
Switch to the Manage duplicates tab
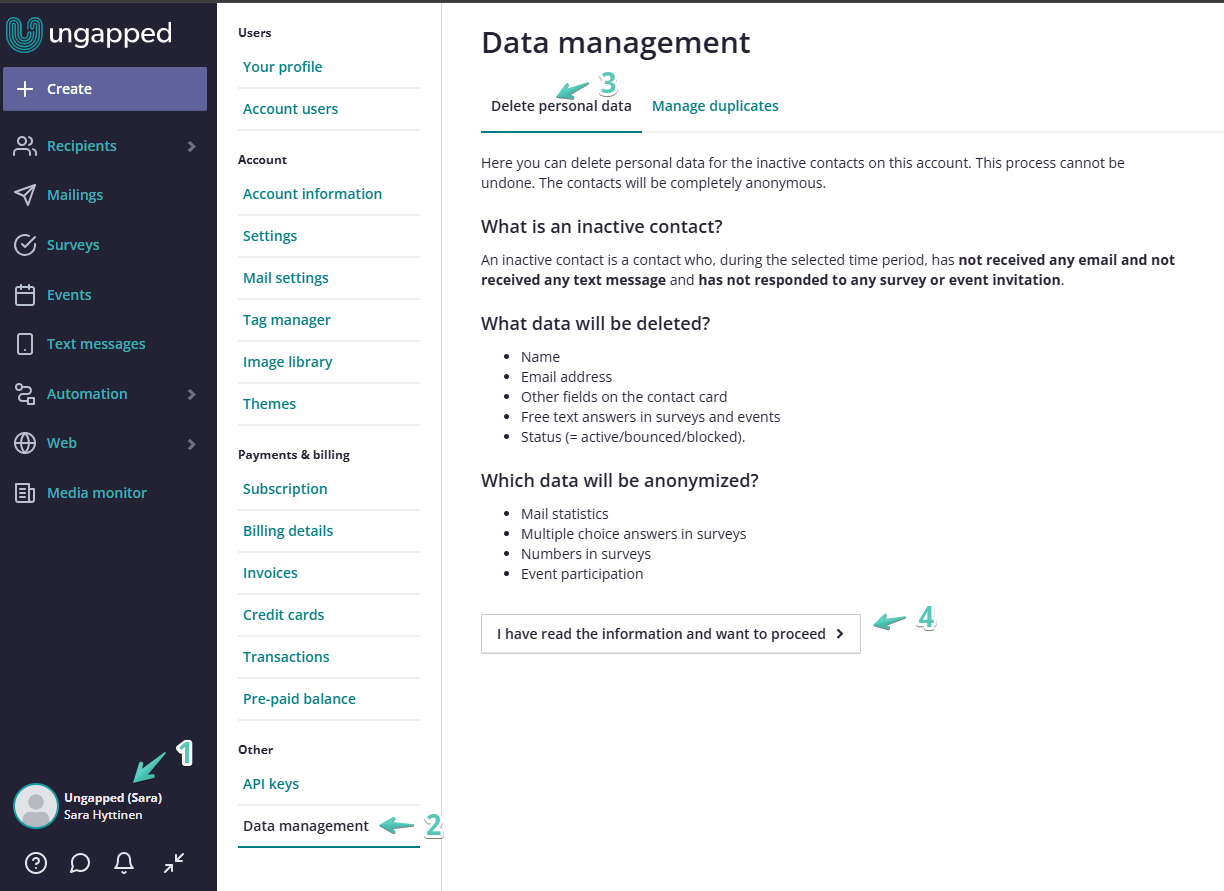pyautogui.click(x=715, y=106)
